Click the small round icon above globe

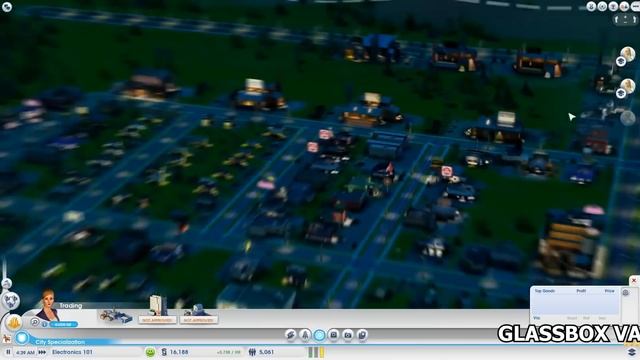tap(7, 283)
